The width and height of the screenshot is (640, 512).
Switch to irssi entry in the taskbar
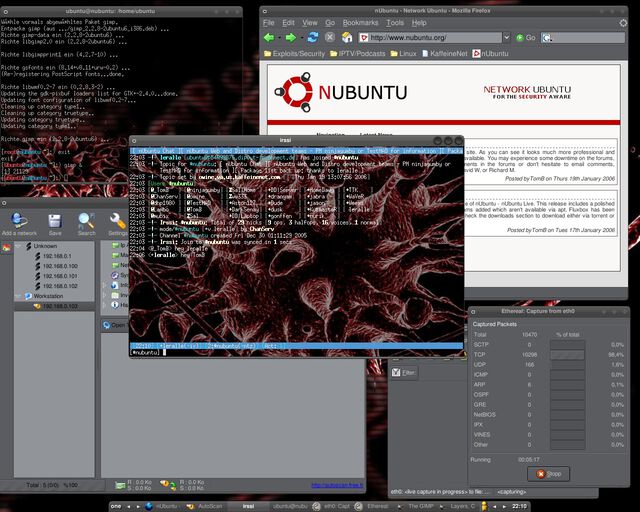[248, 506]
